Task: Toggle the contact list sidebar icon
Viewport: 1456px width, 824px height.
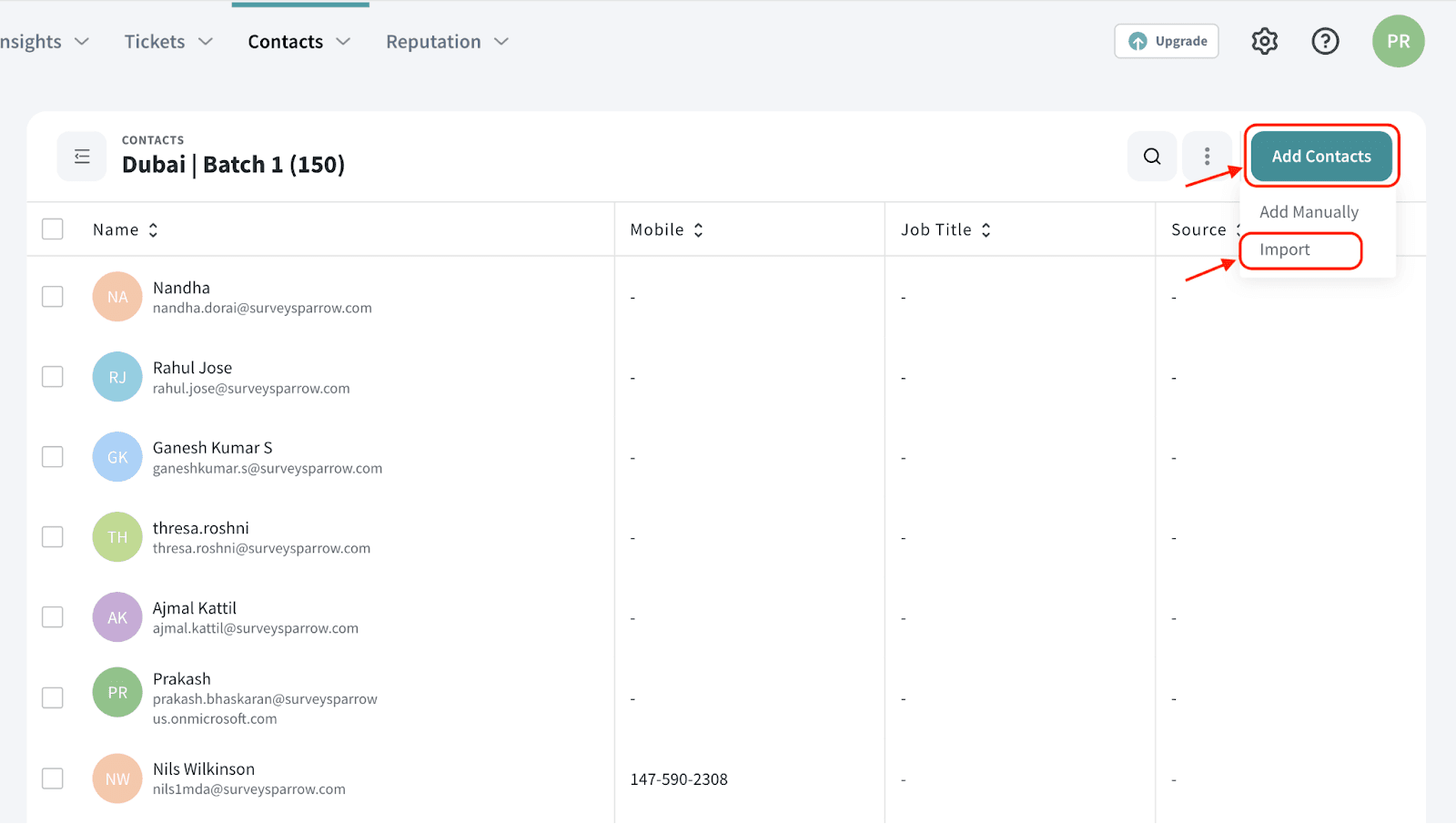Action: 82,157
